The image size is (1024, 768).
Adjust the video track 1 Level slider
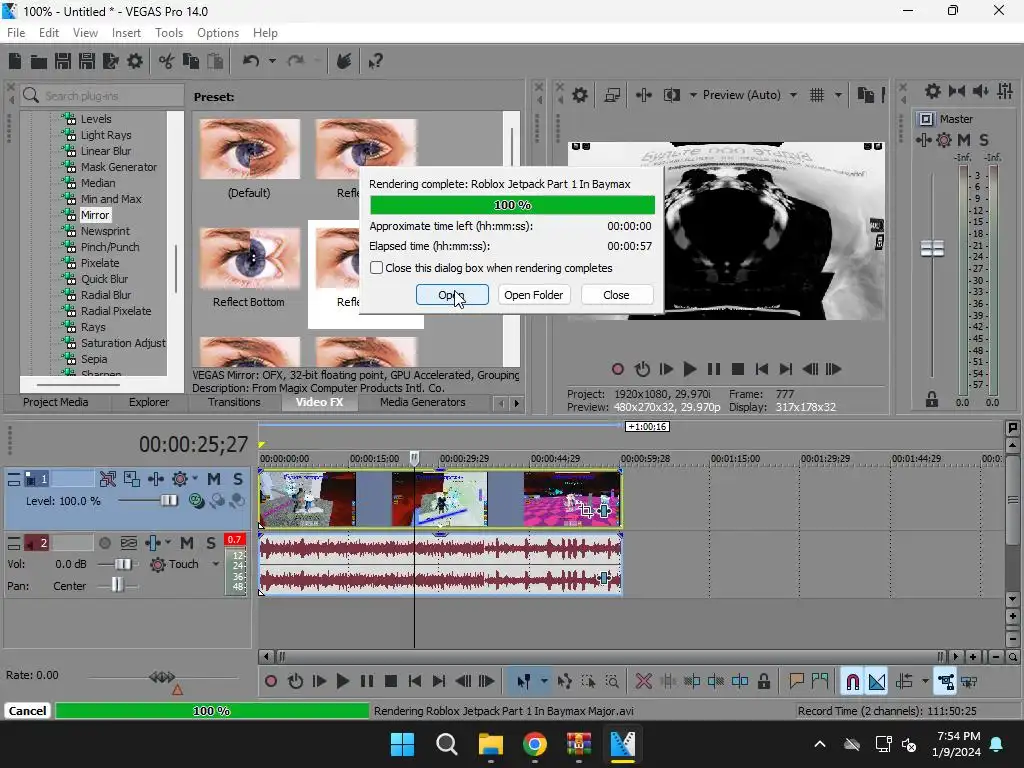[x=168, y=501]
